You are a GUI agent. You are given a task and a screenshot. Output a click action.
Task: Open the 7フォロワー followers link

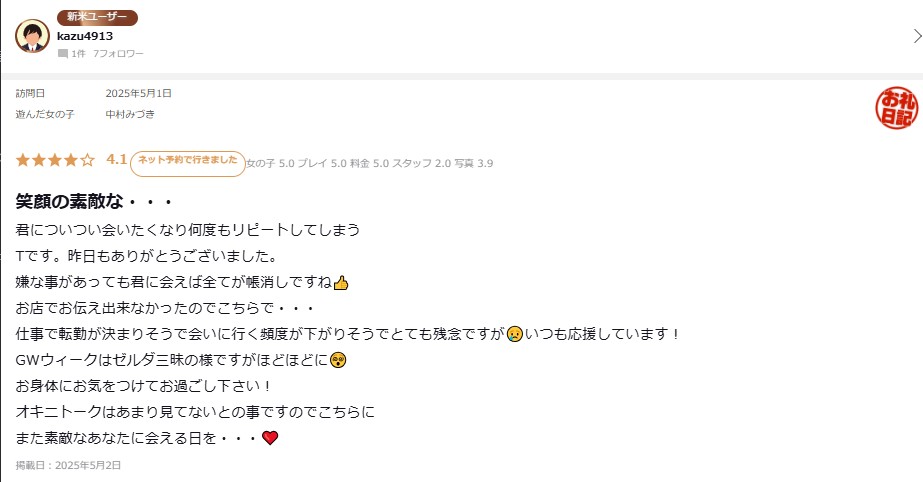(x=118, y=54)
